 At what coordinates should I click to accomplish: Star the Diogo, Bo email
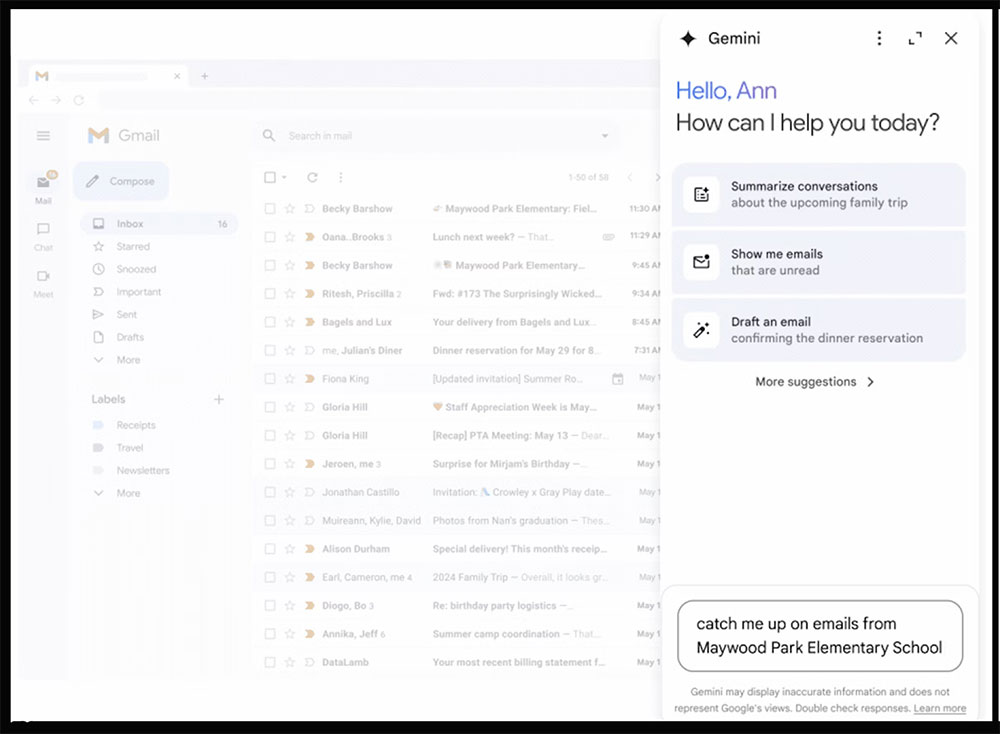click(290, 605)
